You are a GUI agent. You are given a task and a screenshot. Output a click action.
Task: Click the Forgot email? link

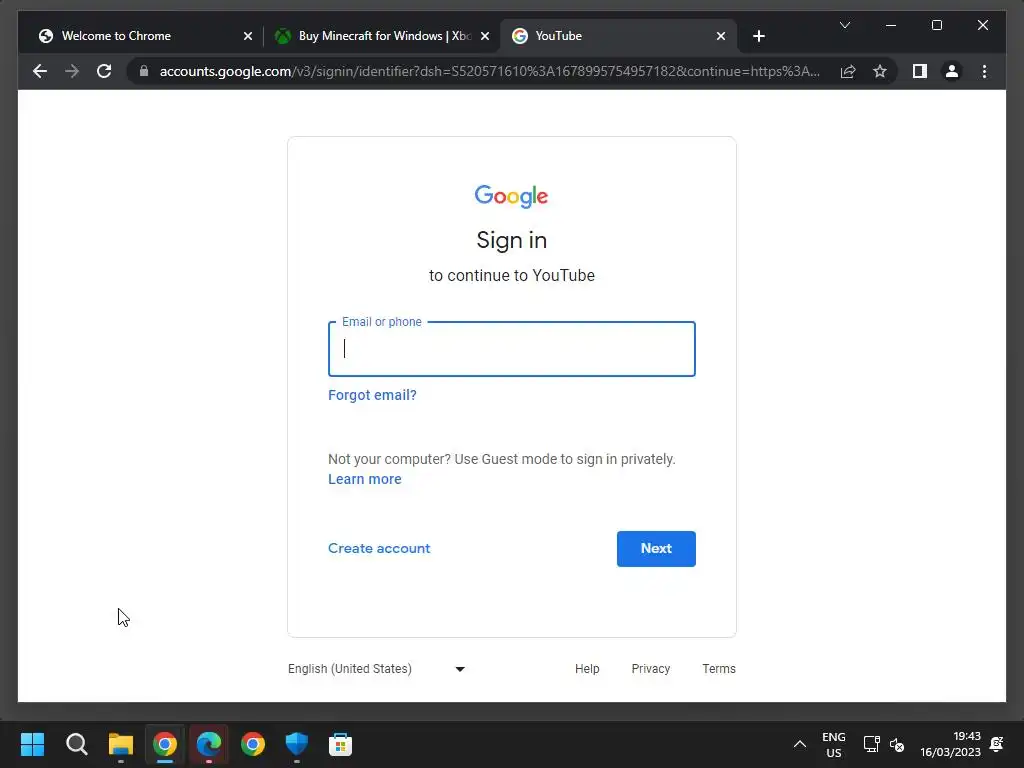(x=372, y=395)
